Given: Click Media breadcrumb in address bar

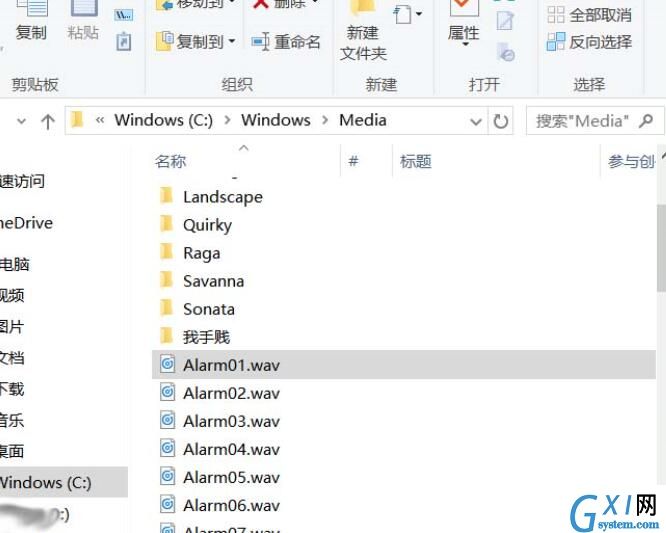Looking at the screenshot, I should (363, 120).
